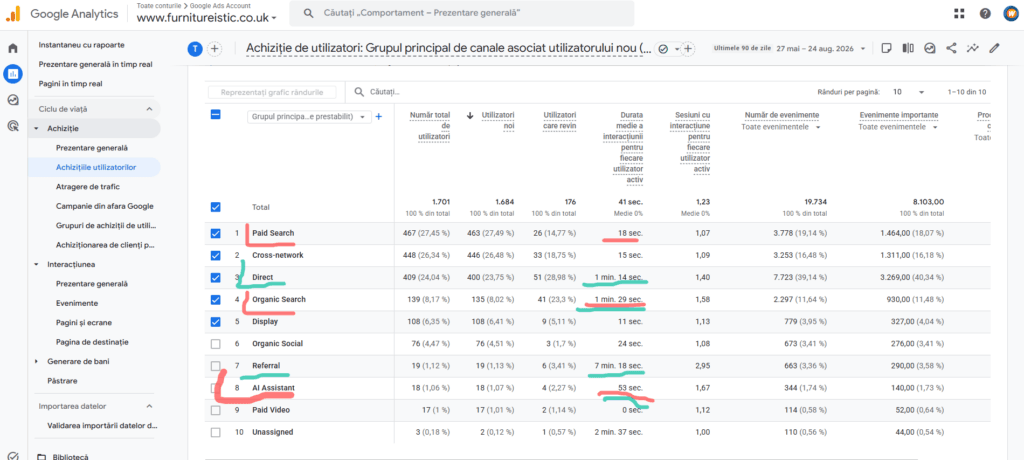This screenshot has width=1024, height=460.
Task: Open Păstrare in sidebar
Action: 63,380
